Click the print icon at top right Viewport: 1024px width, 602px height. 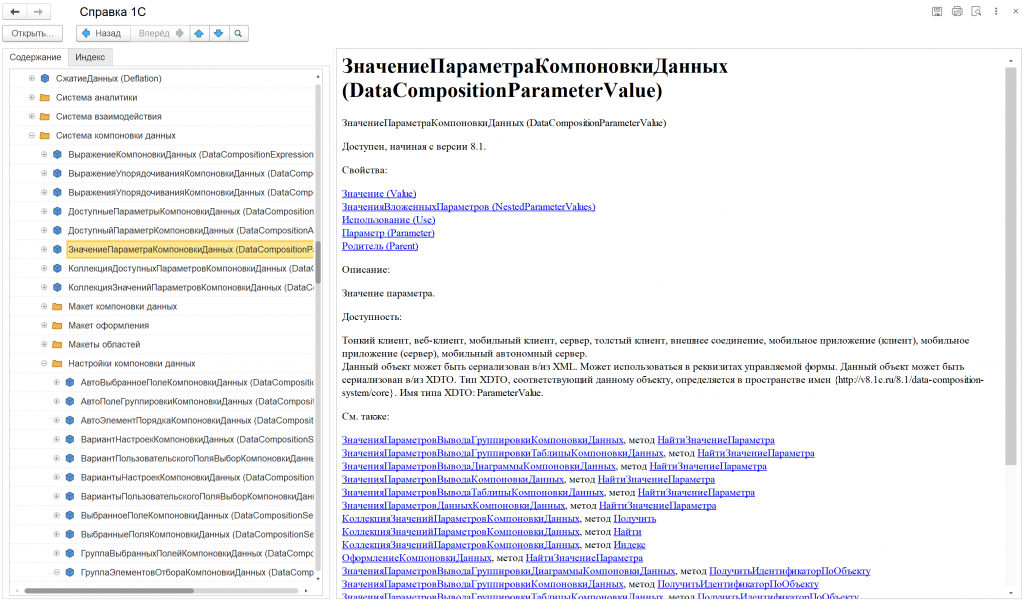(x=957, y=11)
